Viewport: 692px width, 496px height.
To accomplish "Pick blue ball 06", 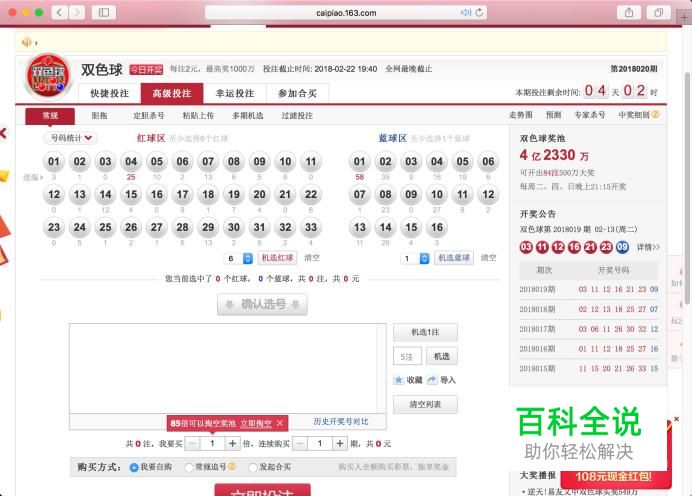I will (488, 162).
